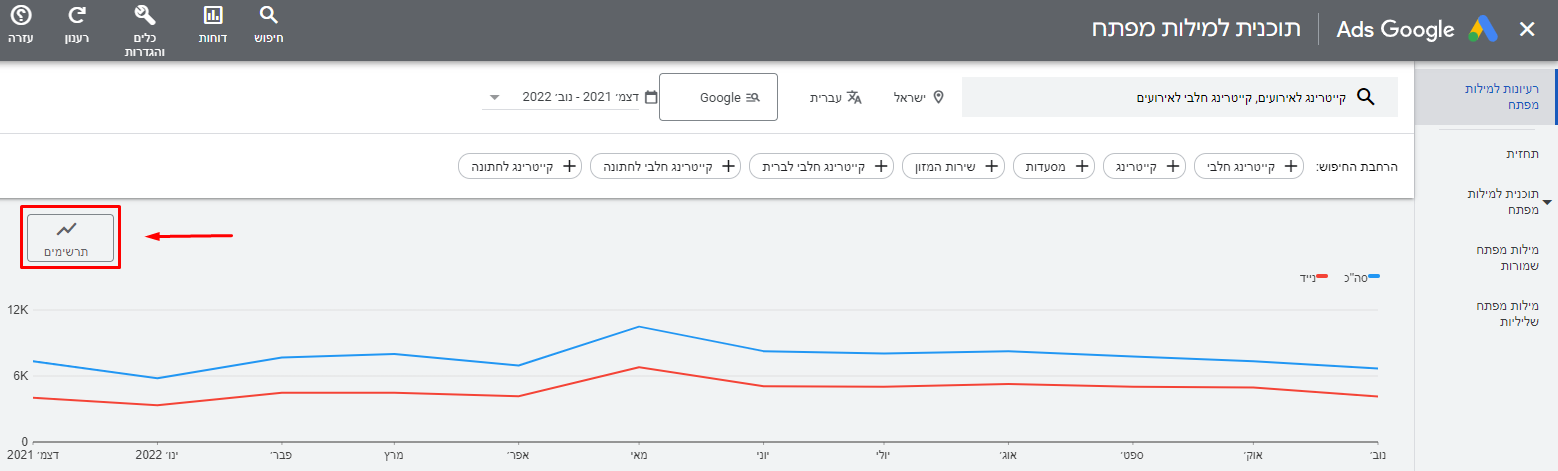Add suggestion קייטרינג חלבי לחתונה
Viewport: 1558px width, 471px height.
click(665, 166)
